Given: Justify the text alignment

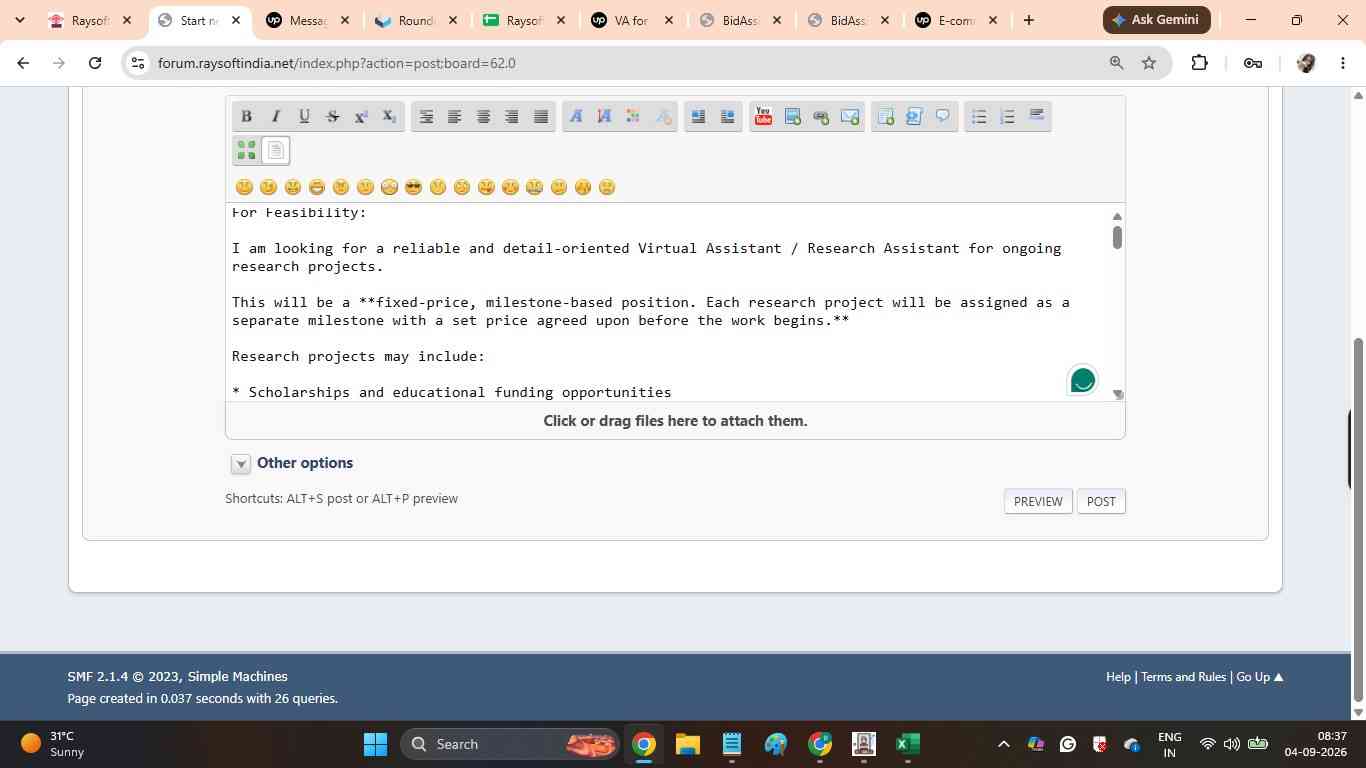Looking at the screenshot, I should tap(541, 116).
